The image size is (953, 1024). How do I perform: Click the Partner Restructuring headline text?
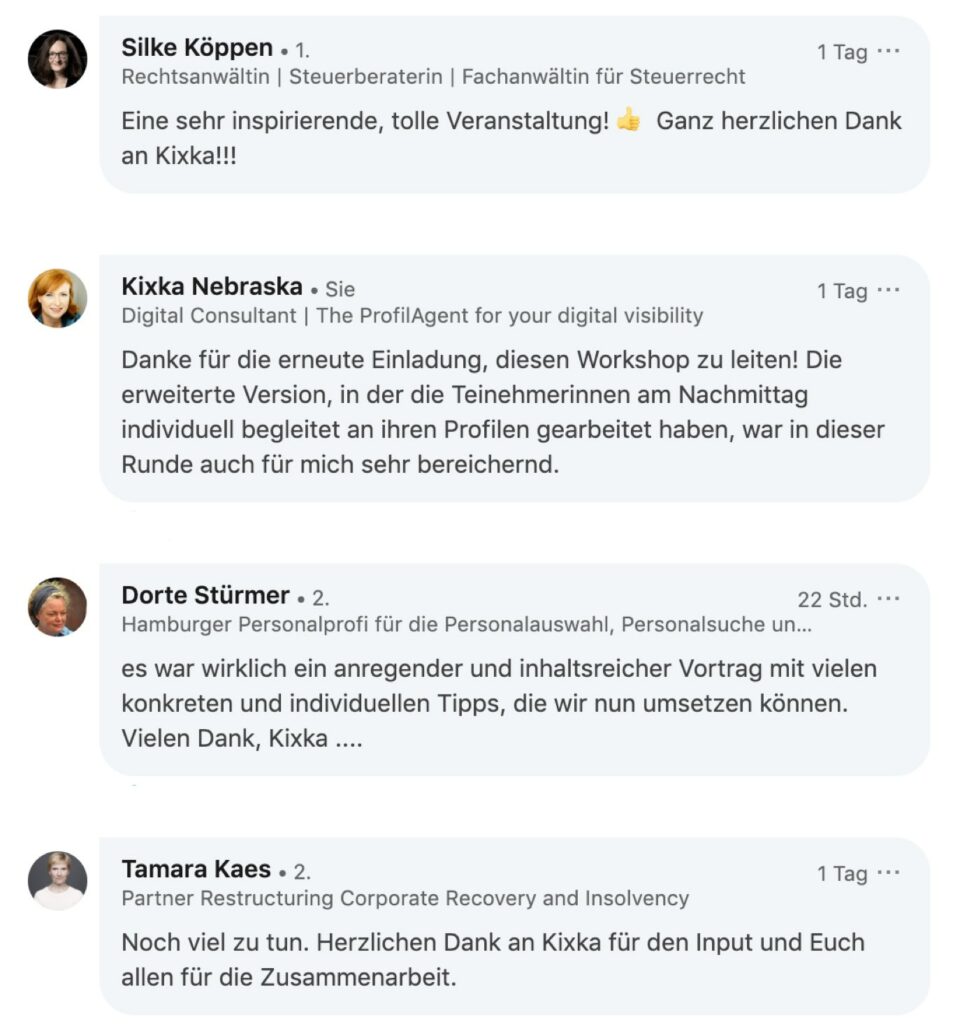tap(405, 899)
